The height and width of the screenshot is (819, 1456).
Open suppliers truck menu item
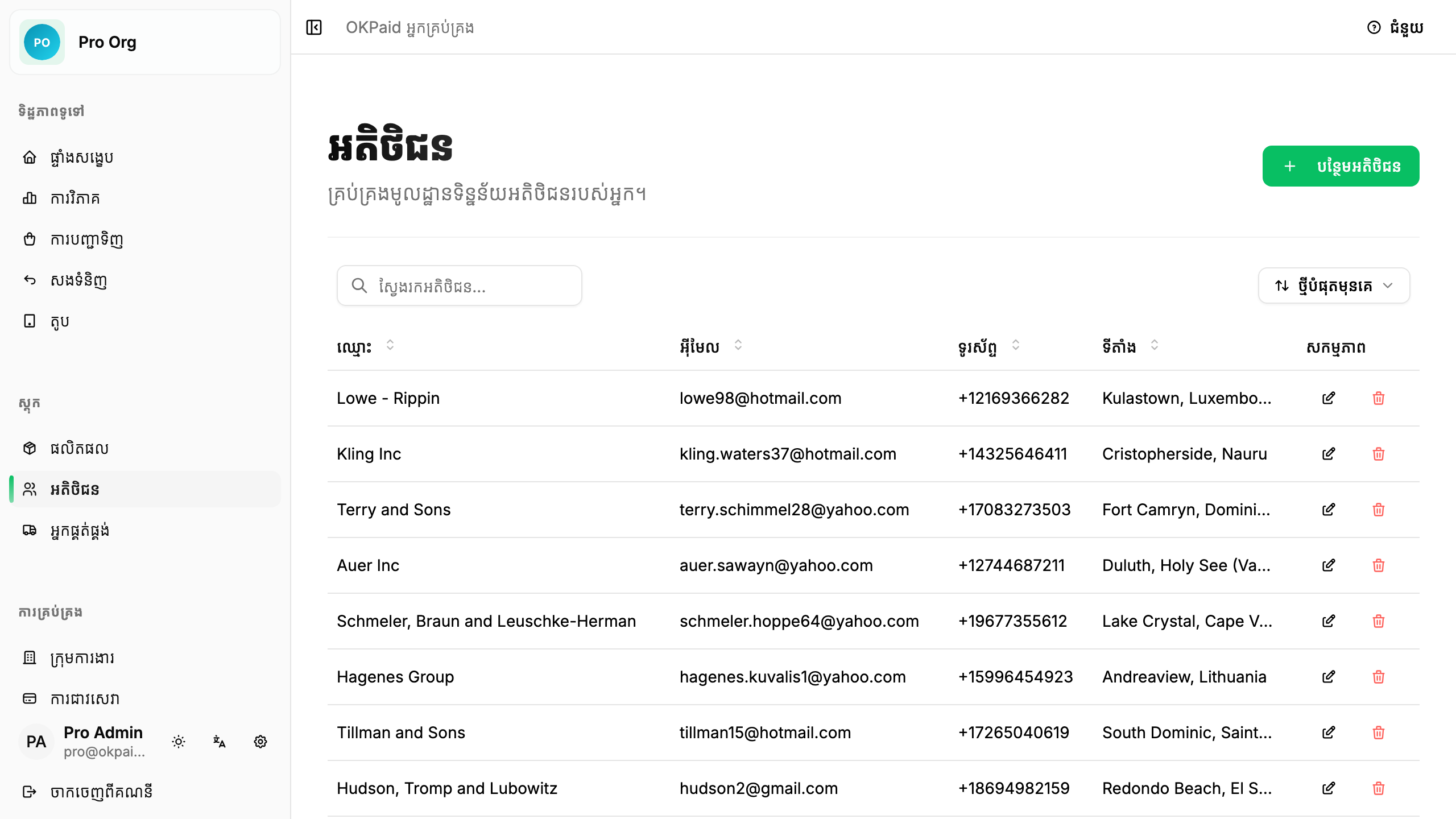click(145, 530)
